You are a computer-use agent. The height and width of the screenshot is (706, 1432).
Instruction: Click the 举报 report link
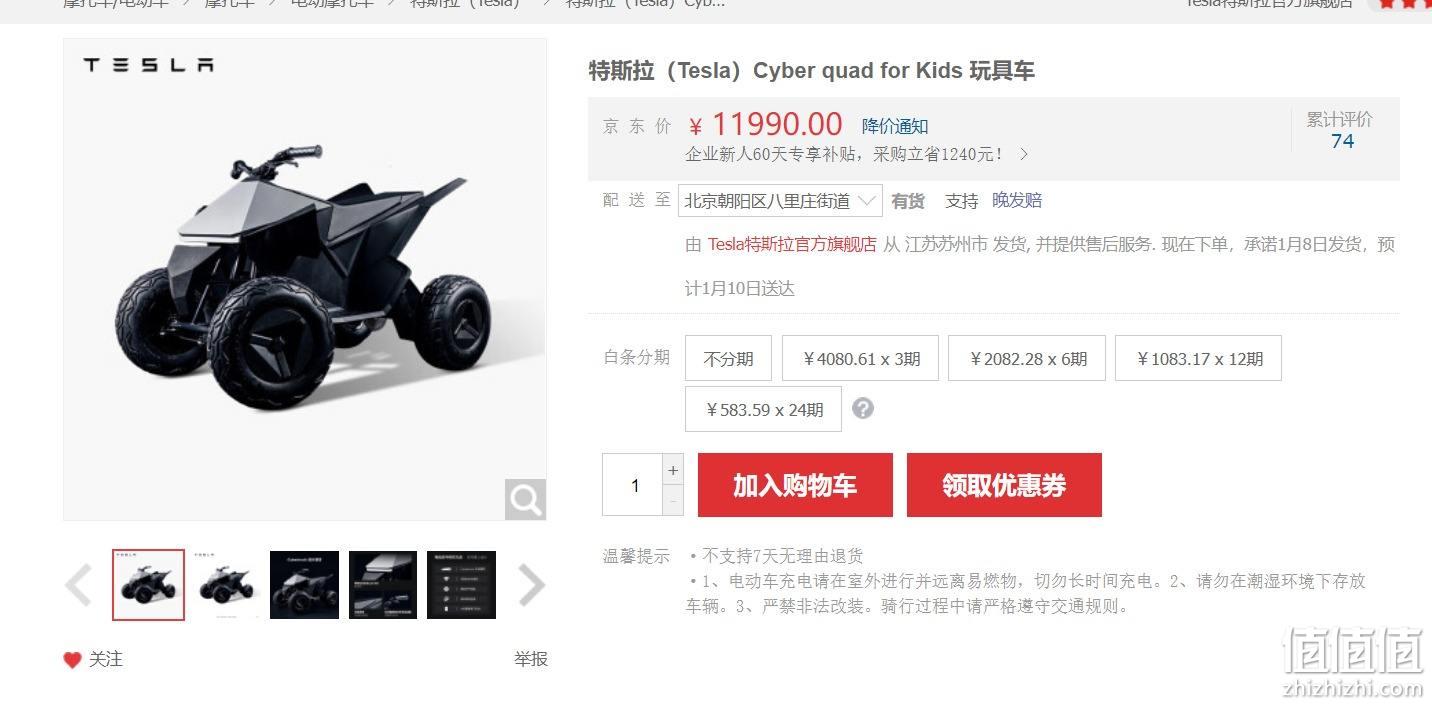[531, 659]
